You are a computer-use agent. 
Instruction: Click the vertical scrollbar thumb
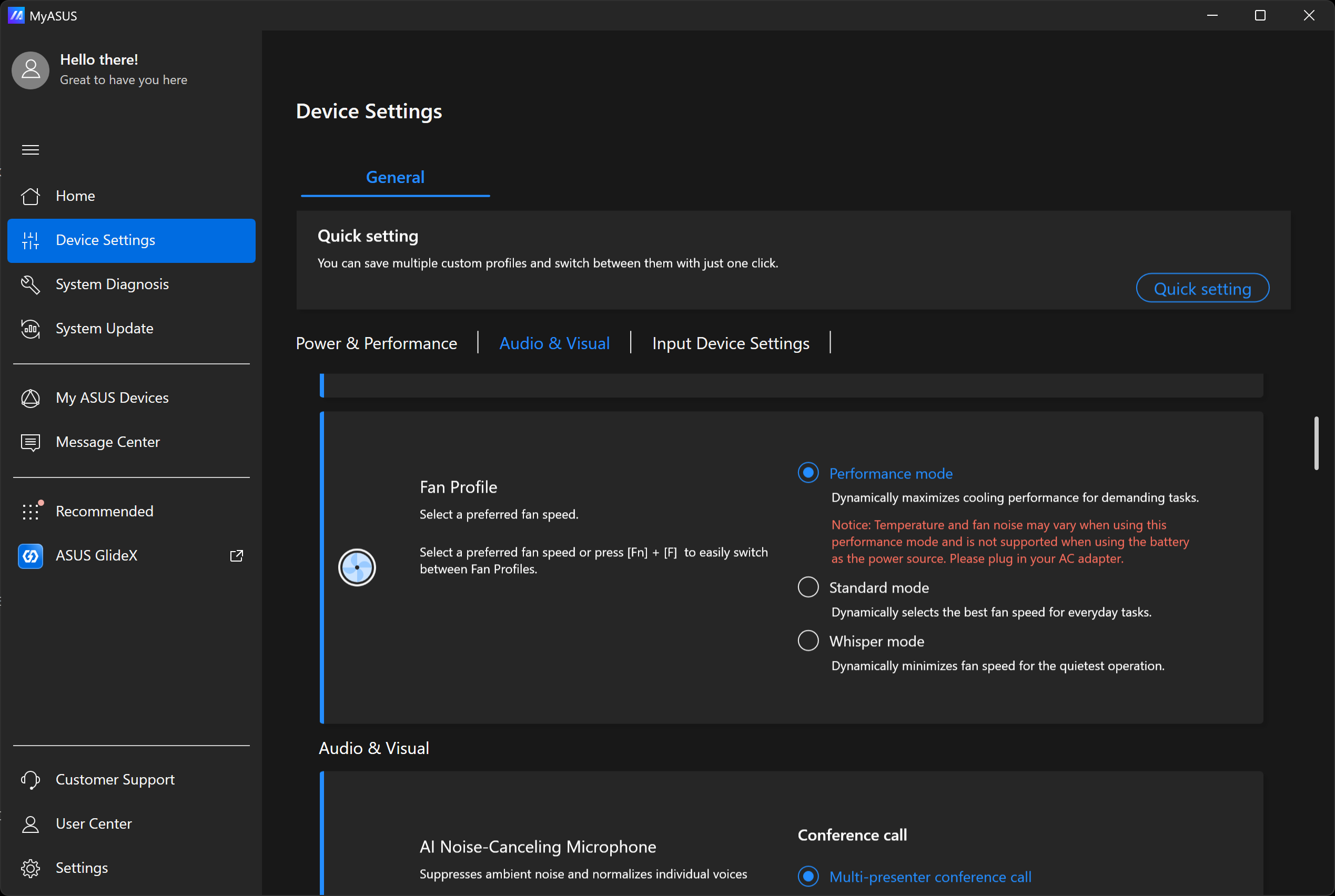coord(1316,443)
